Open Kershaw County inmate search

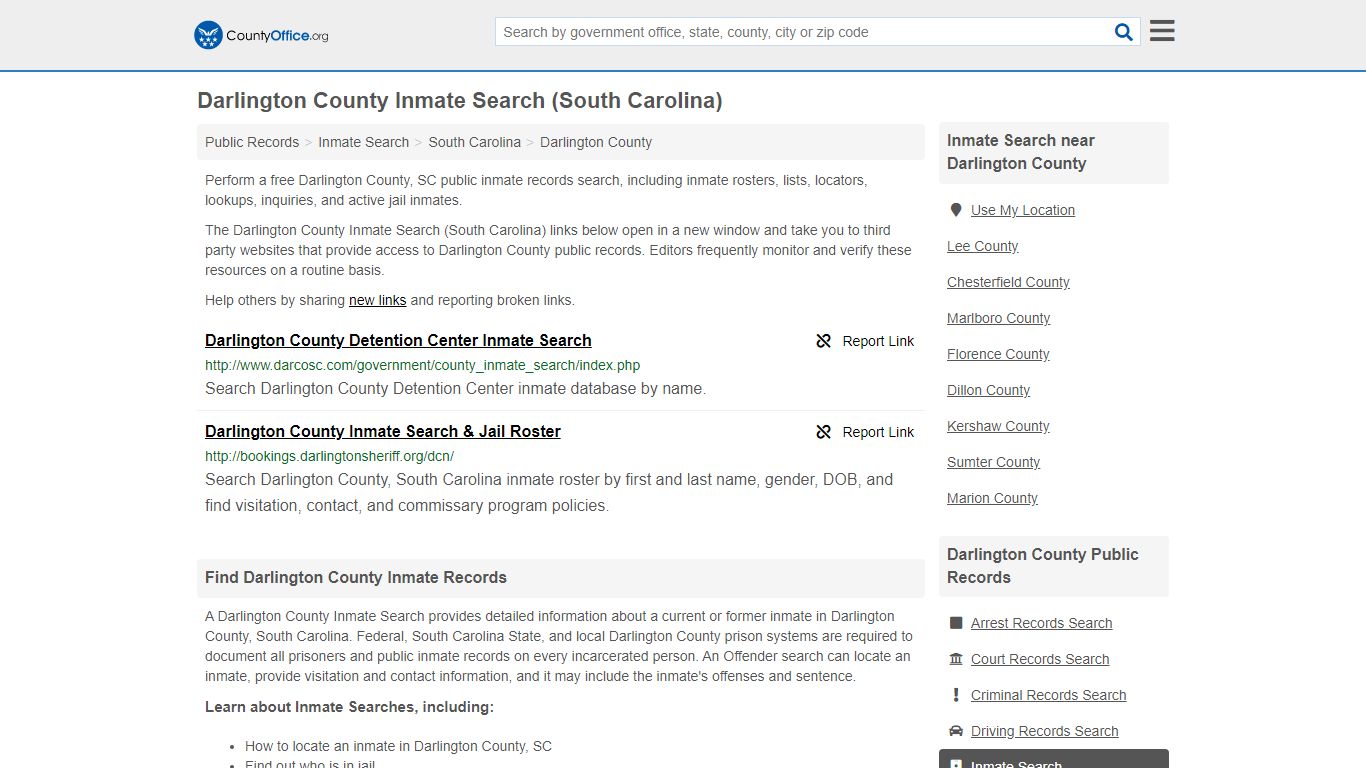(998, 426)
